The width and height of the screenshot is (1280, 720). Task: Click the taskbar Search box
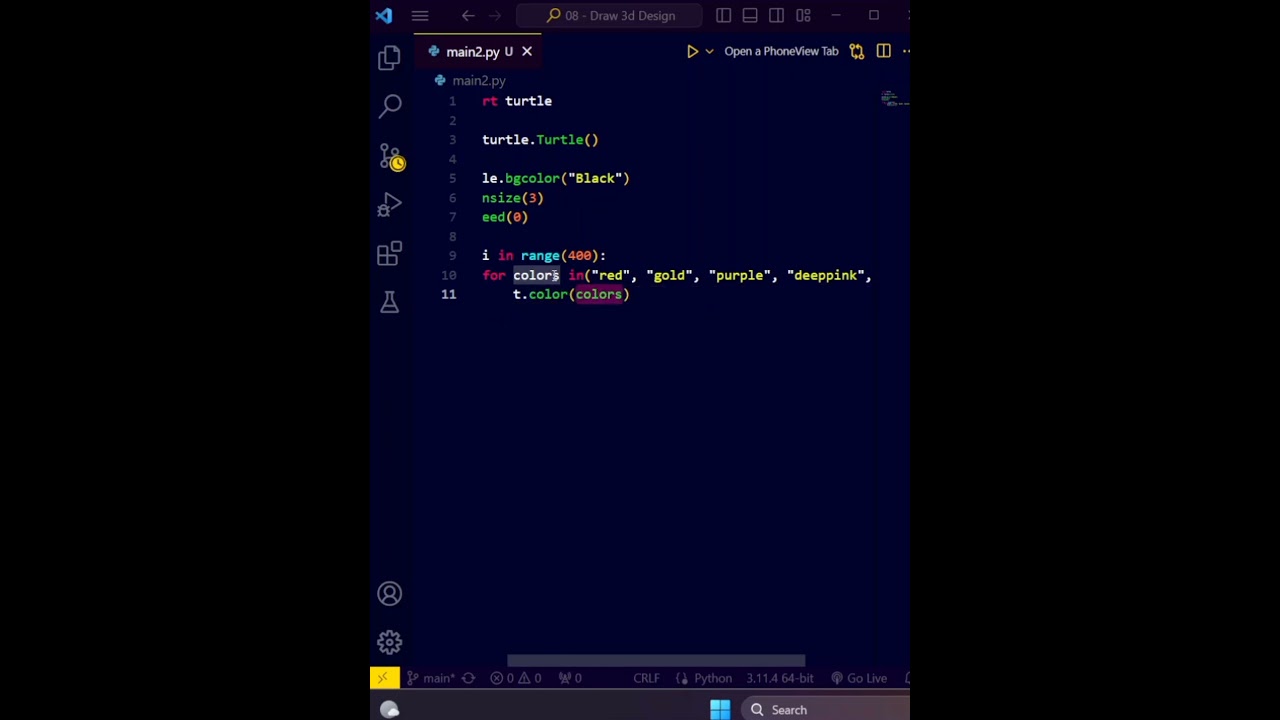(826, 710)
